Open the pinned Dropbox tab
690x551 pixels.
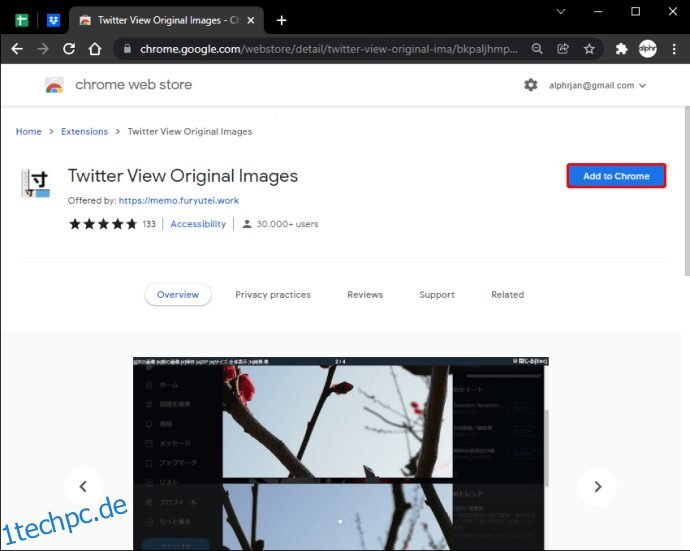(53, 20)
